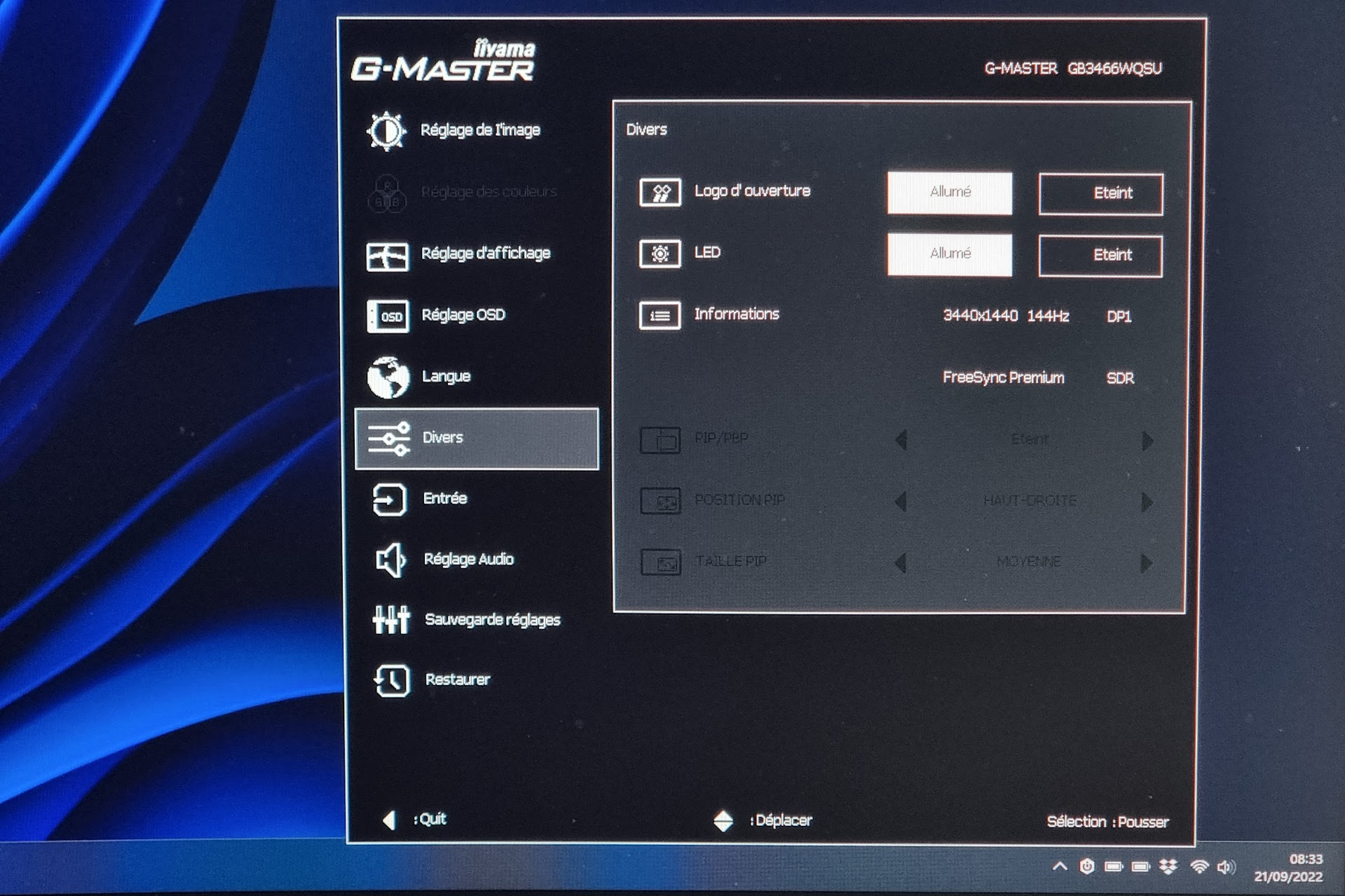The image size is (1345, 896).
Task: Click the Déplacer label
Action: tap(784, 820)
